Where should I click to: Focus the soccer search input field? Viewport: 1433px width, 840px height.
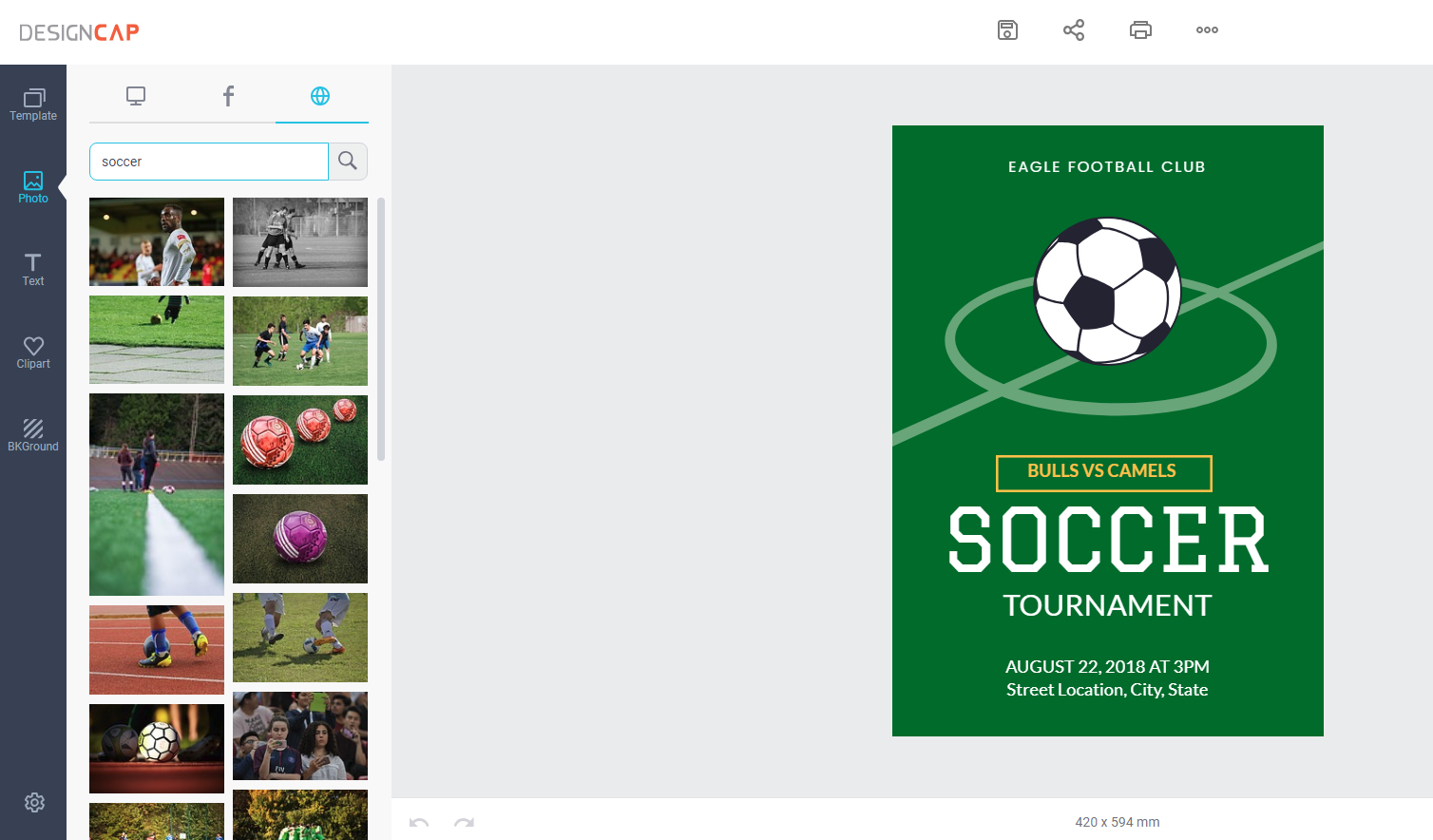(x=209, y=162)
